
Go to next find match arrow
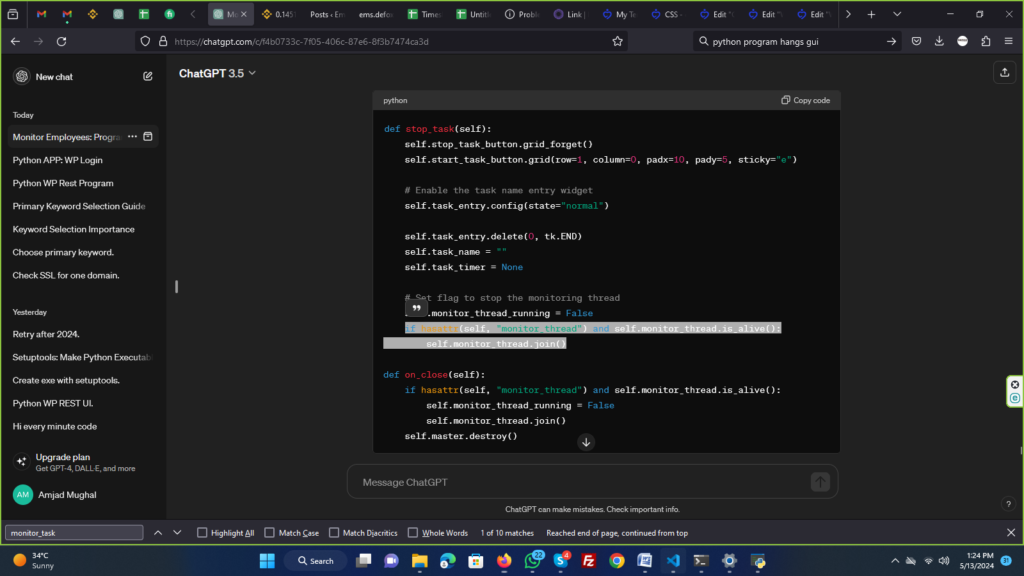[176, 533]
